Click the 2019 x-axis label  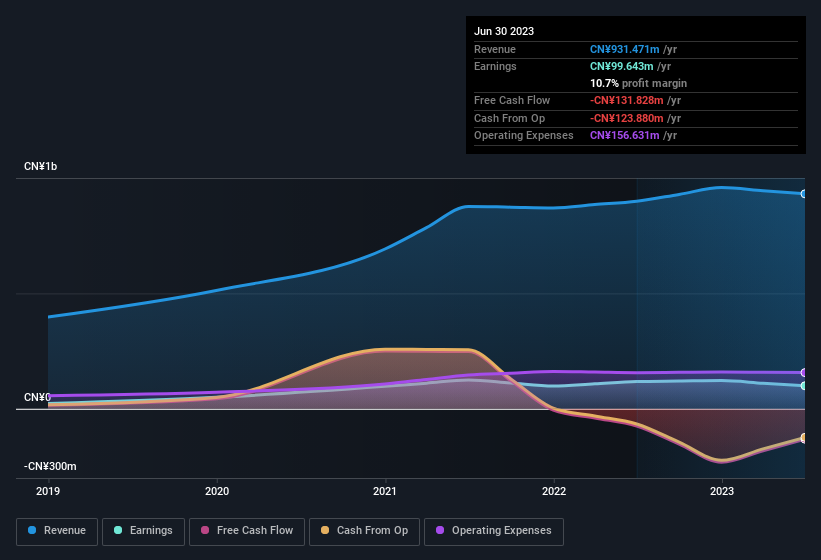coord(48,491)
